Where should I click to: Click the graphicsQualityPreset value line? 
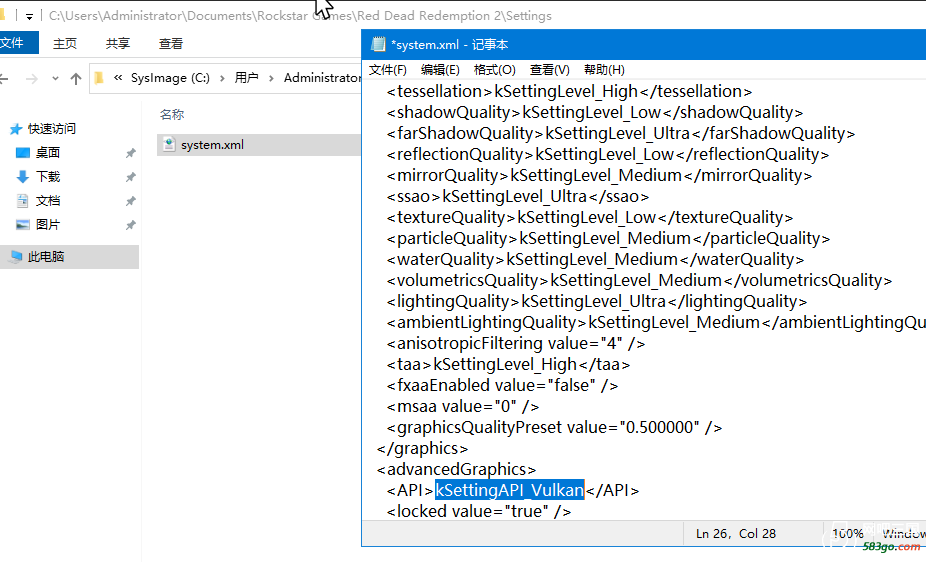pyautogui.click(x=555, y=427)
